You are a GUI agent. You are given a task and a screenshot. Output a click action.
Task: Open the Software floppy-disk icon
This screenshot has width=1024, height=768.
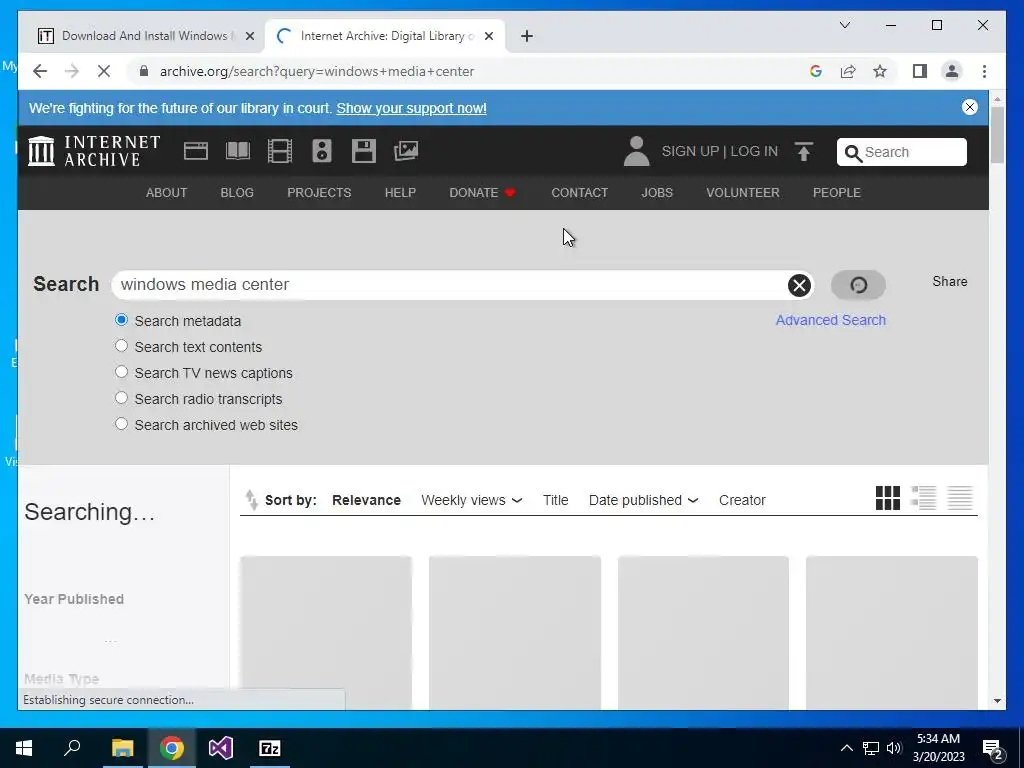(x=364, y=151)
